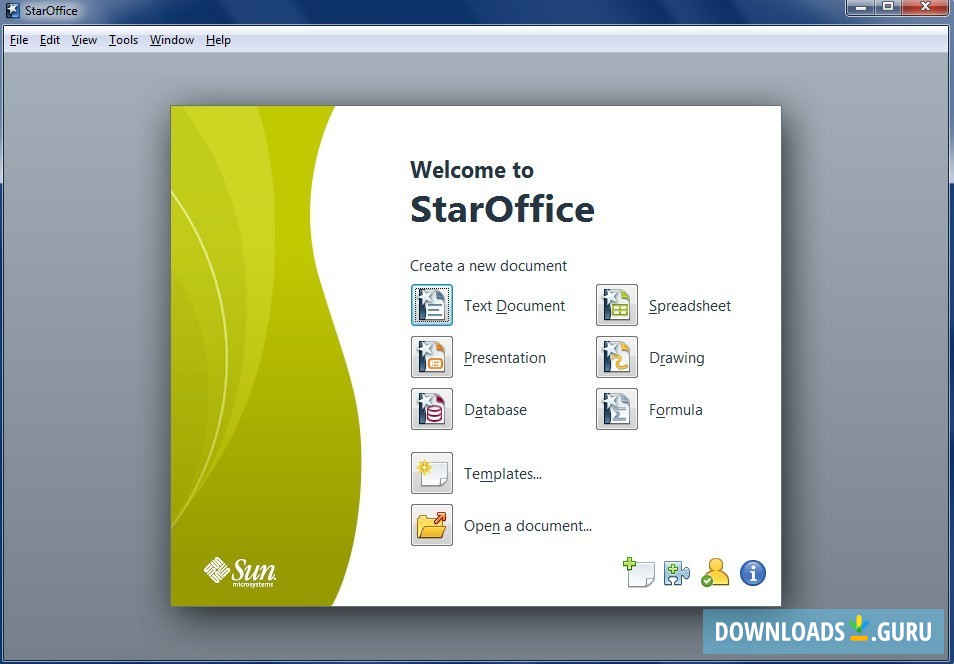Open the File menu
This screenshot has height=664, width=954.
coord(18,40)
